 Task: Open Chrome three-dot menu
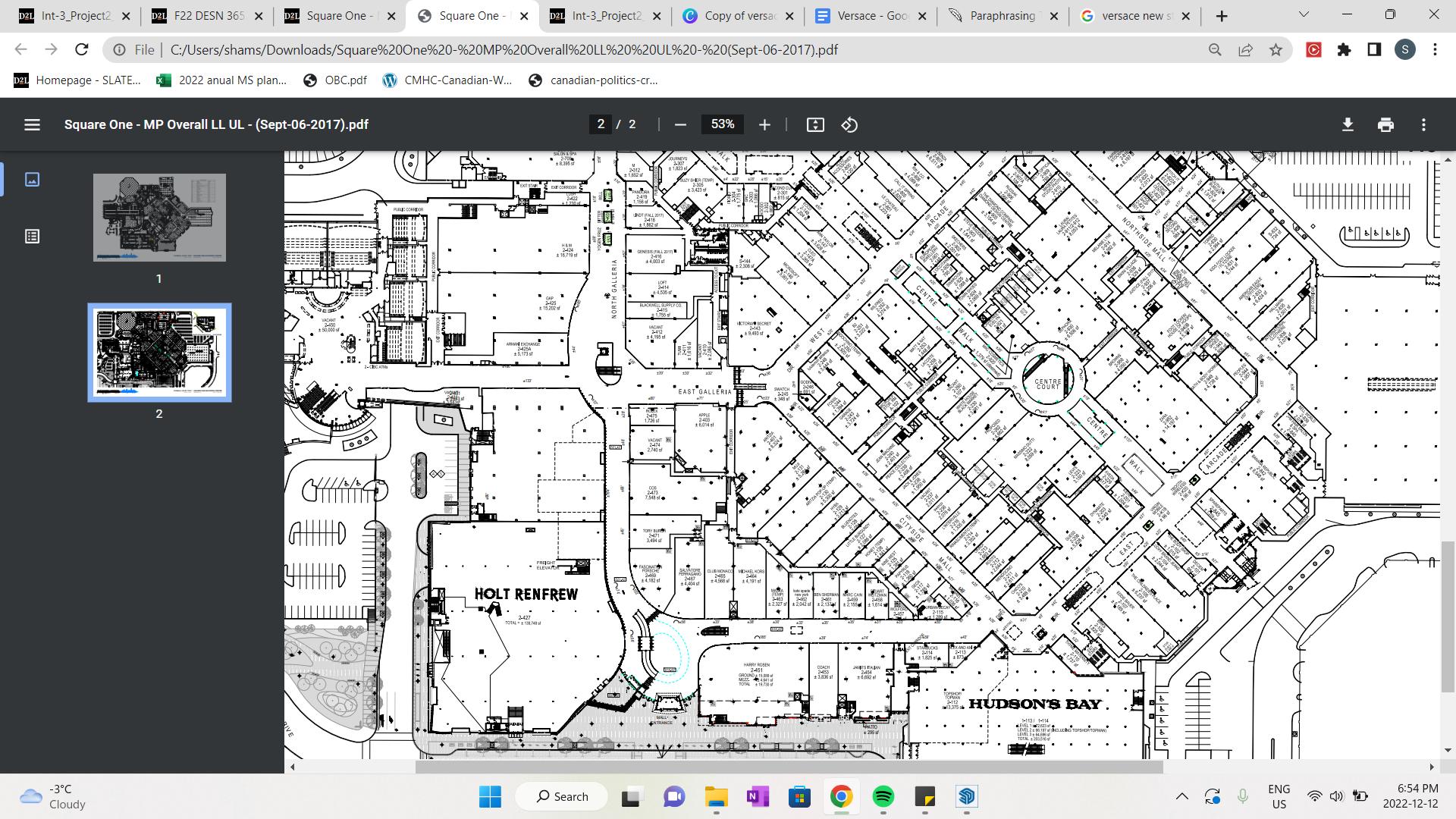click(1435, 50)
